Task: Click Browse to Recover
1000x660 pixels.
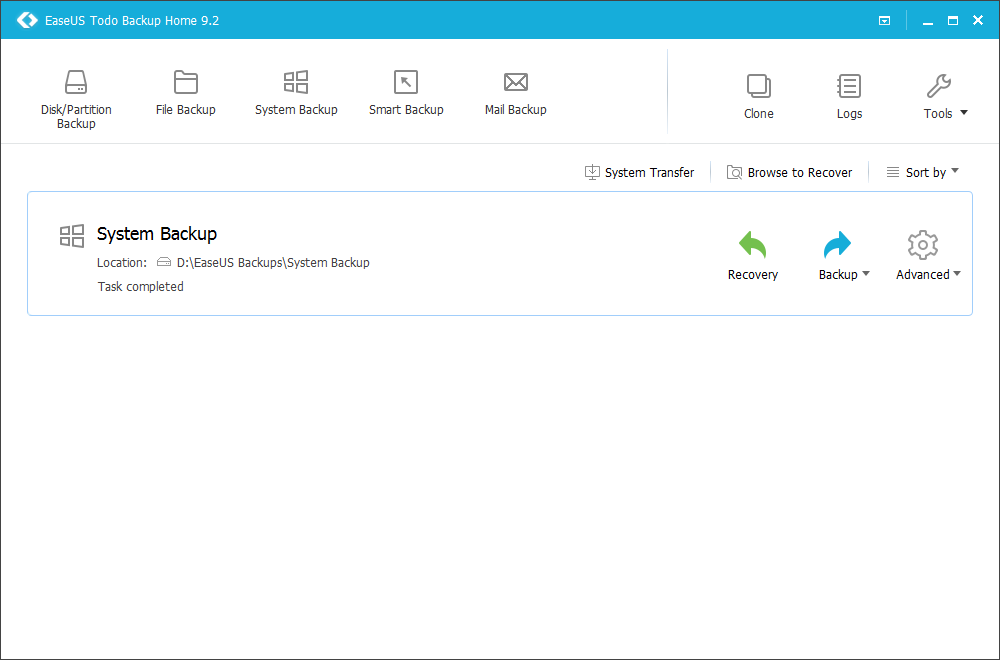Action: point(789,172)
